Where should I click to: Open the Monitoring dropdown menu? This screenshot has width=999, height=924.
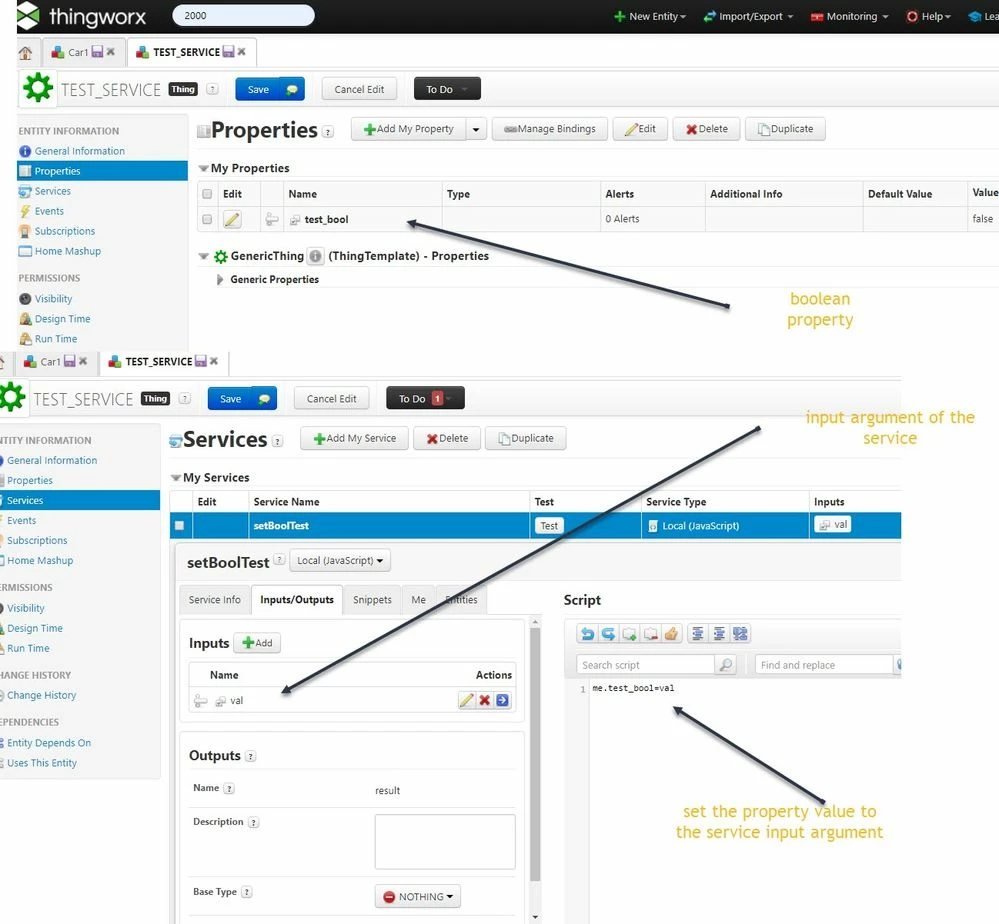point(849,17)
